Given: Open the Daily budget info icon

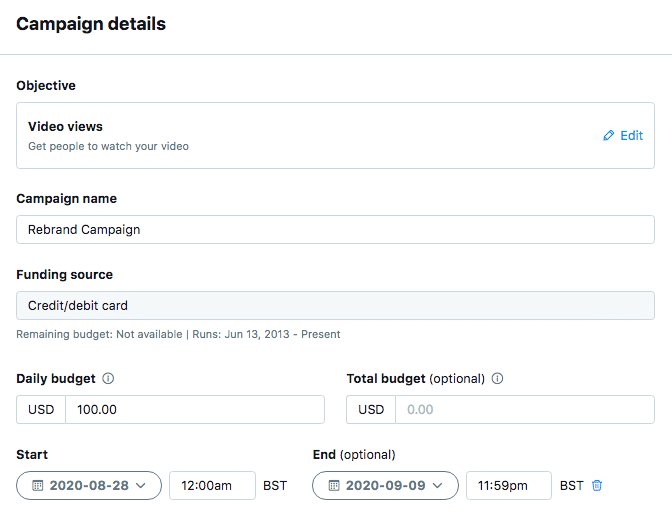Looking at the screenshot, I should 108,379.
